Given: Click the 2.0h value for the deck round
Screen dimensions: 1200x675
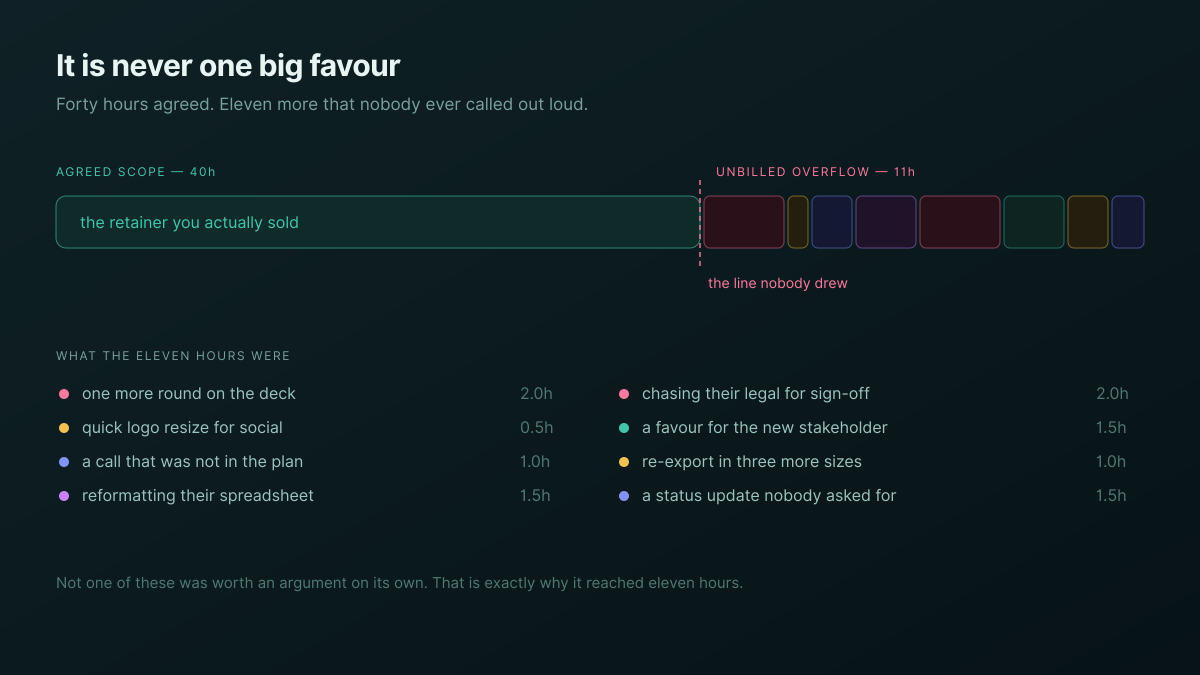Looking at the screenshot, I should [536, 394].
